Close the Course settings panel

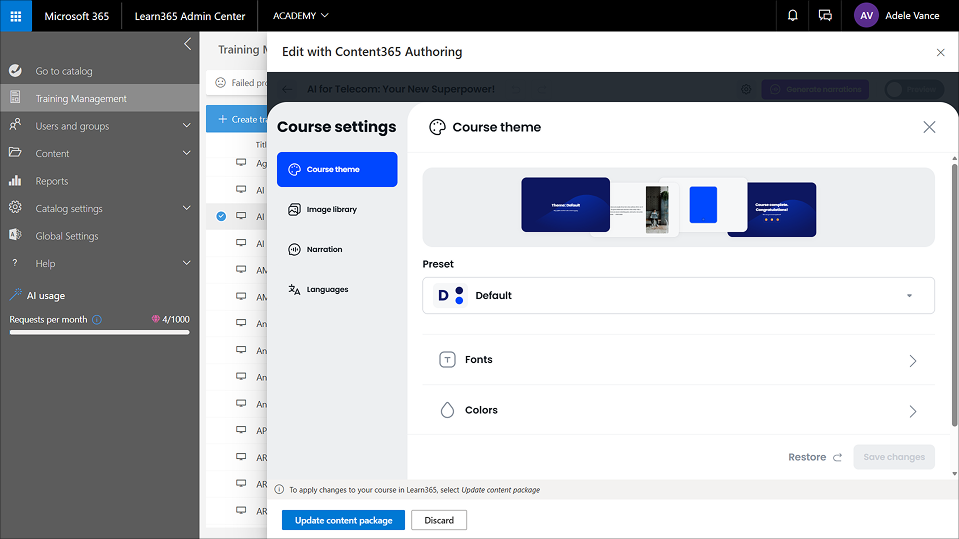(929, 127)
